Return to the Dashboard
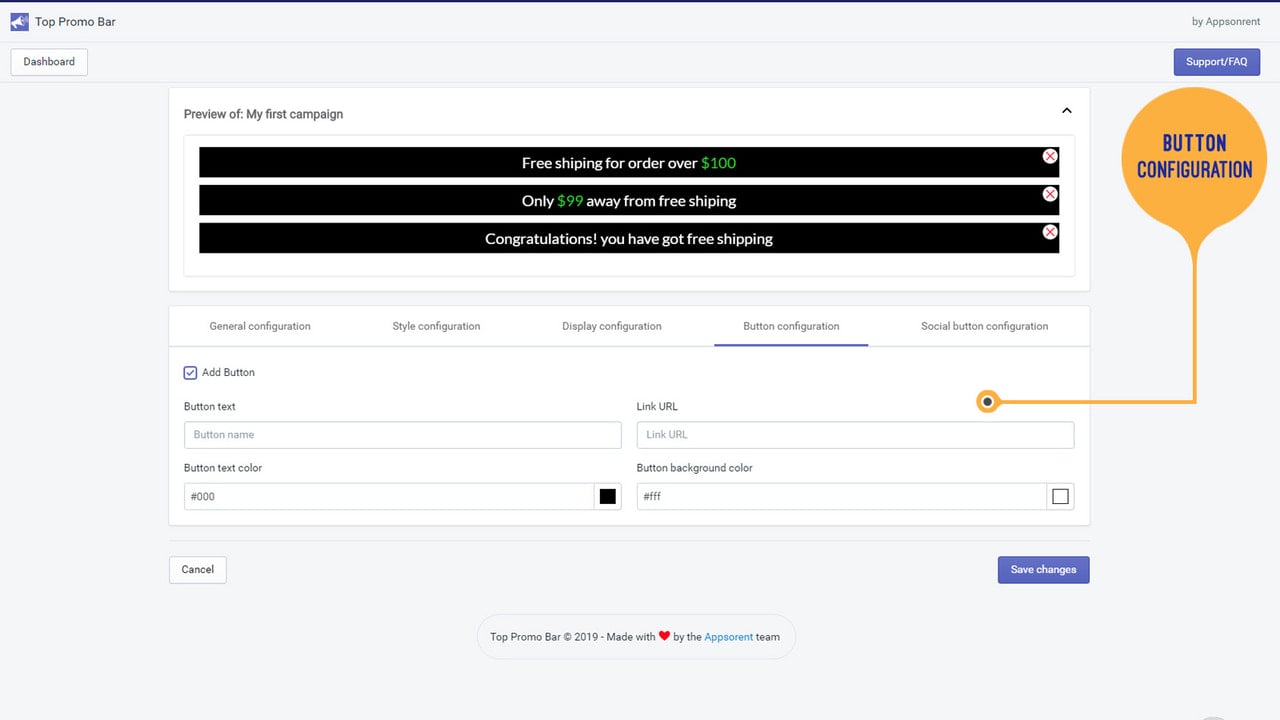Viewport: 1280px width, 720px height. pyautogui.click(x=49, y=62)
